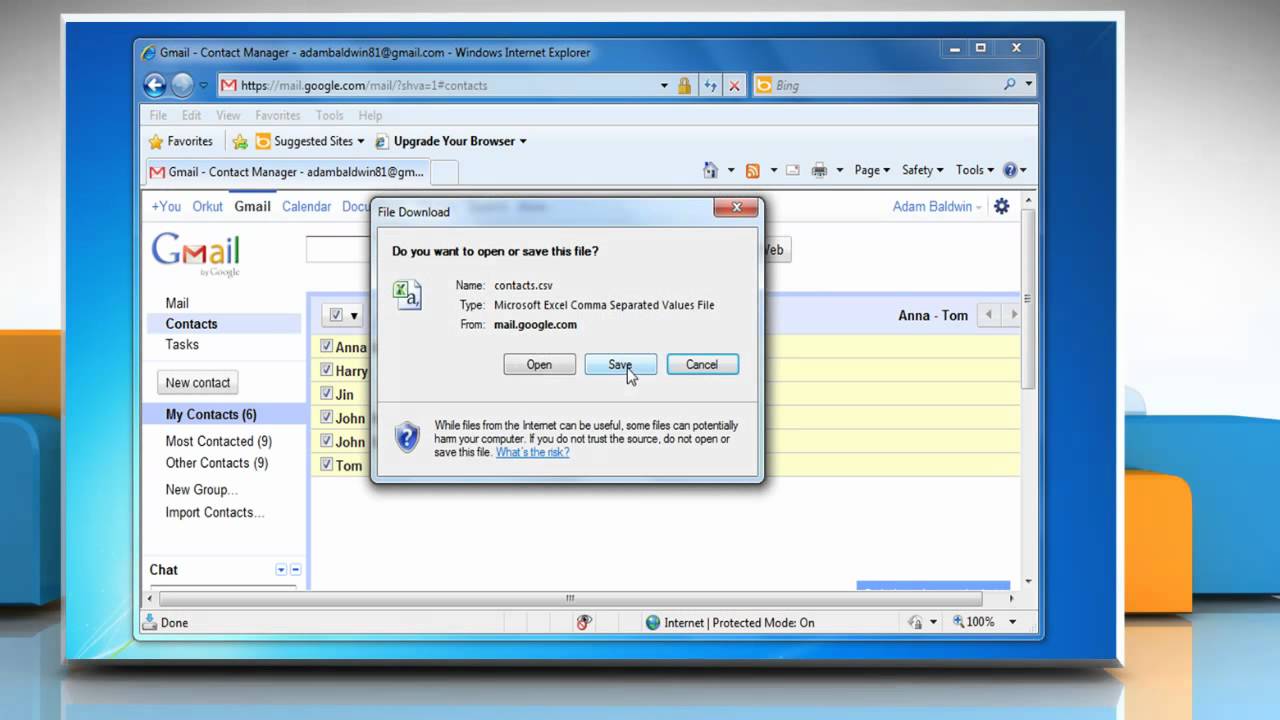Screen dimensions: 1280x720
Task: Click the privacy report eye icon in status bar
Action: [x=585, y=622]
